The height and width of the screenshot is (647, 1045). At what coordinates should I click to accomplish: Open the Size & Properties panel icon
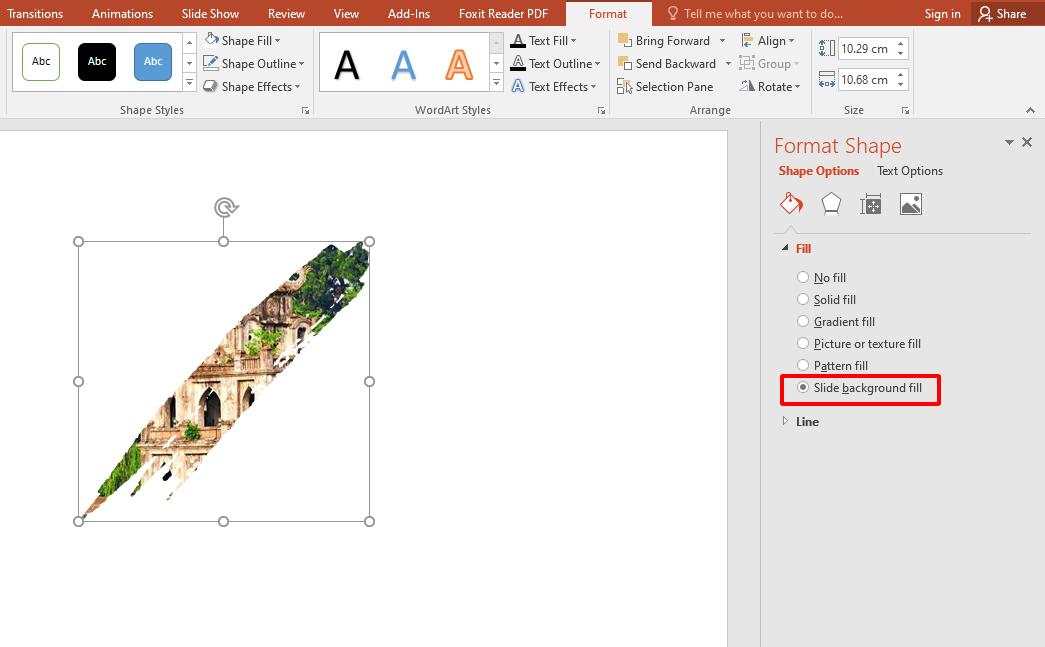tap(870, 203)
